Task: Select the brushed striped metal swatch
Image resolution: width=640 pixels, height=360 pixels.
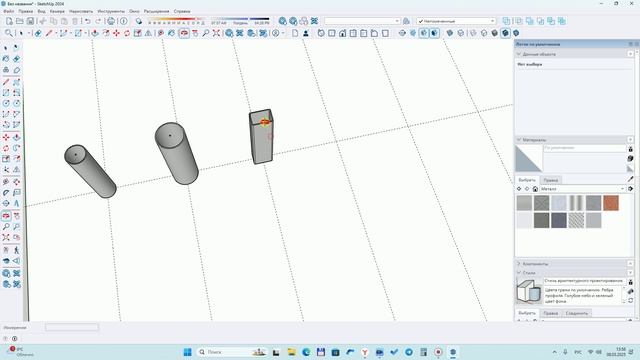Action: (x=576, y=203)
